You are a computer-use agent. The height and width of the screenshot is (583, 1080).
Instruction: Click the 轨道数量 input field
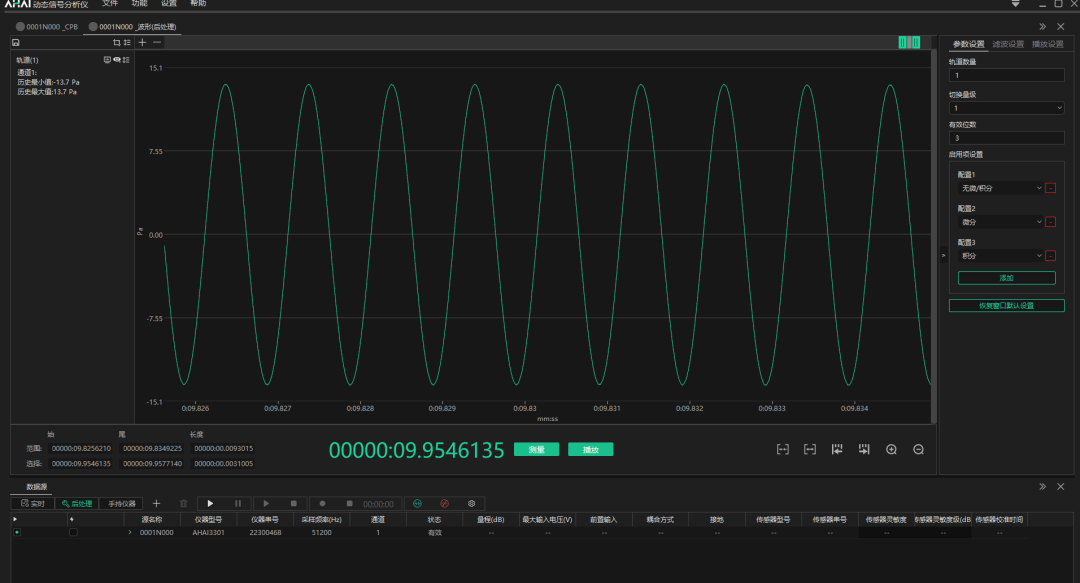1006,75
